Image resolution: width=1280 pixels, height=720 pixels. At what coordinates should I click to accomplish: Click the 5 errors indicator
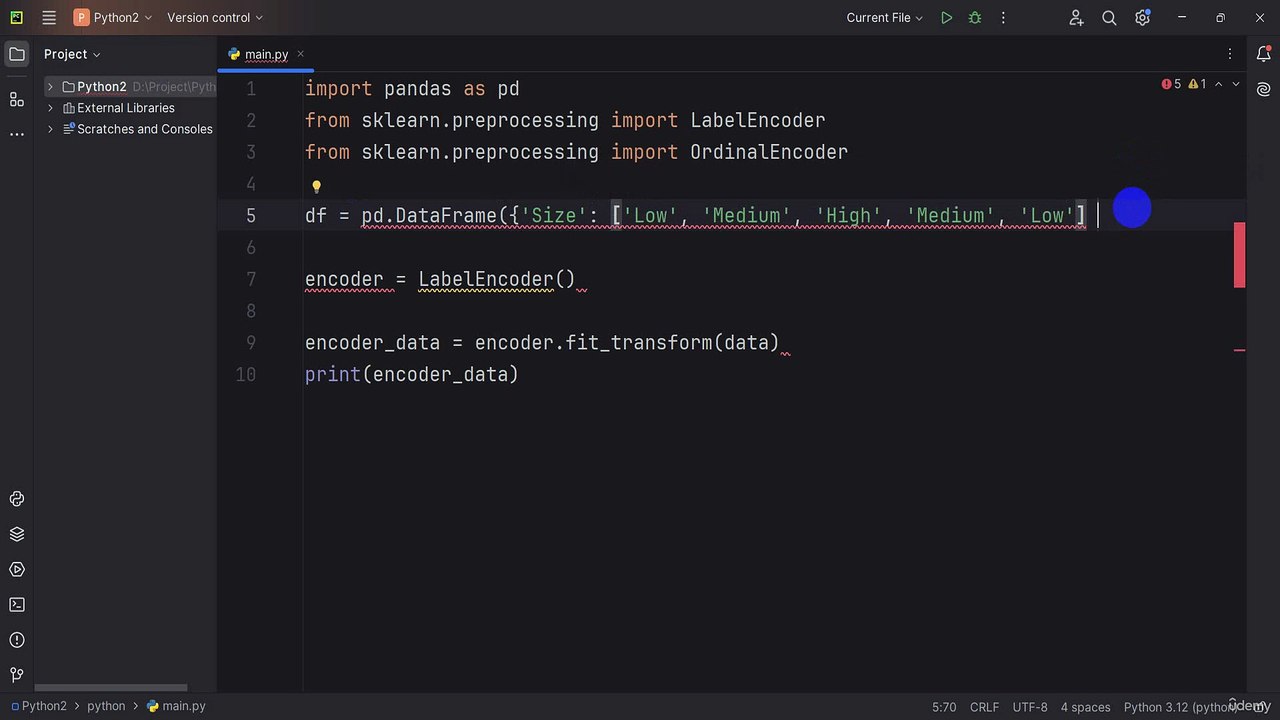1171,85
